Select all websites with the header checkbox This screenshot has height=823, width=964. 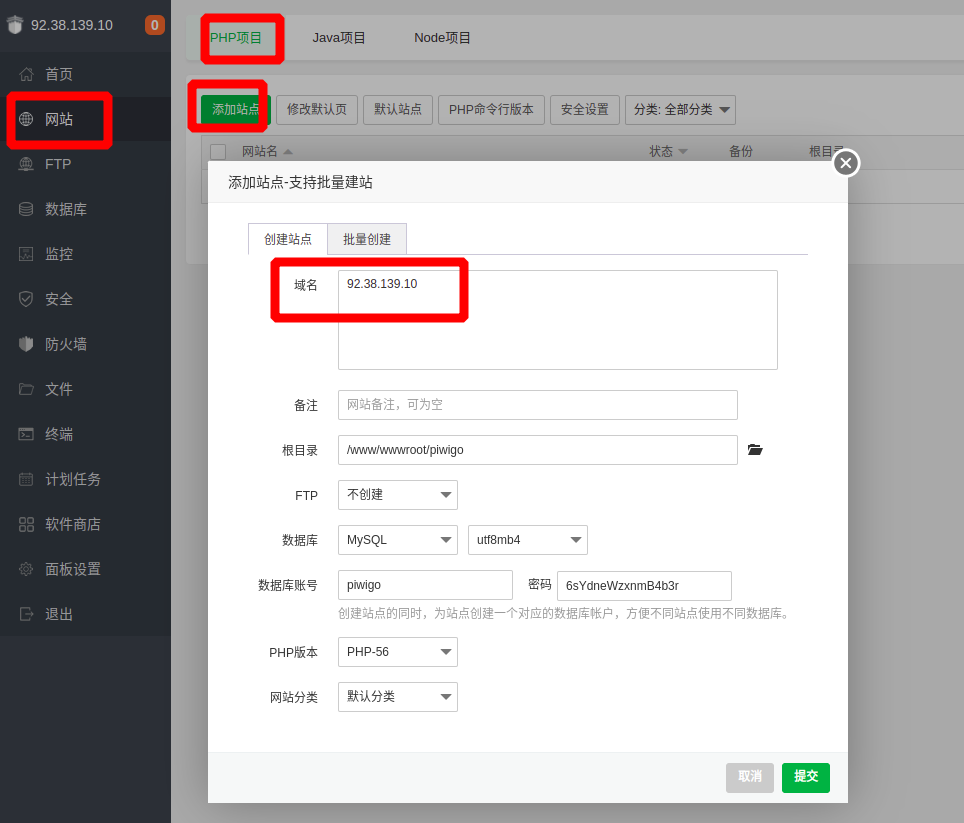217,151
